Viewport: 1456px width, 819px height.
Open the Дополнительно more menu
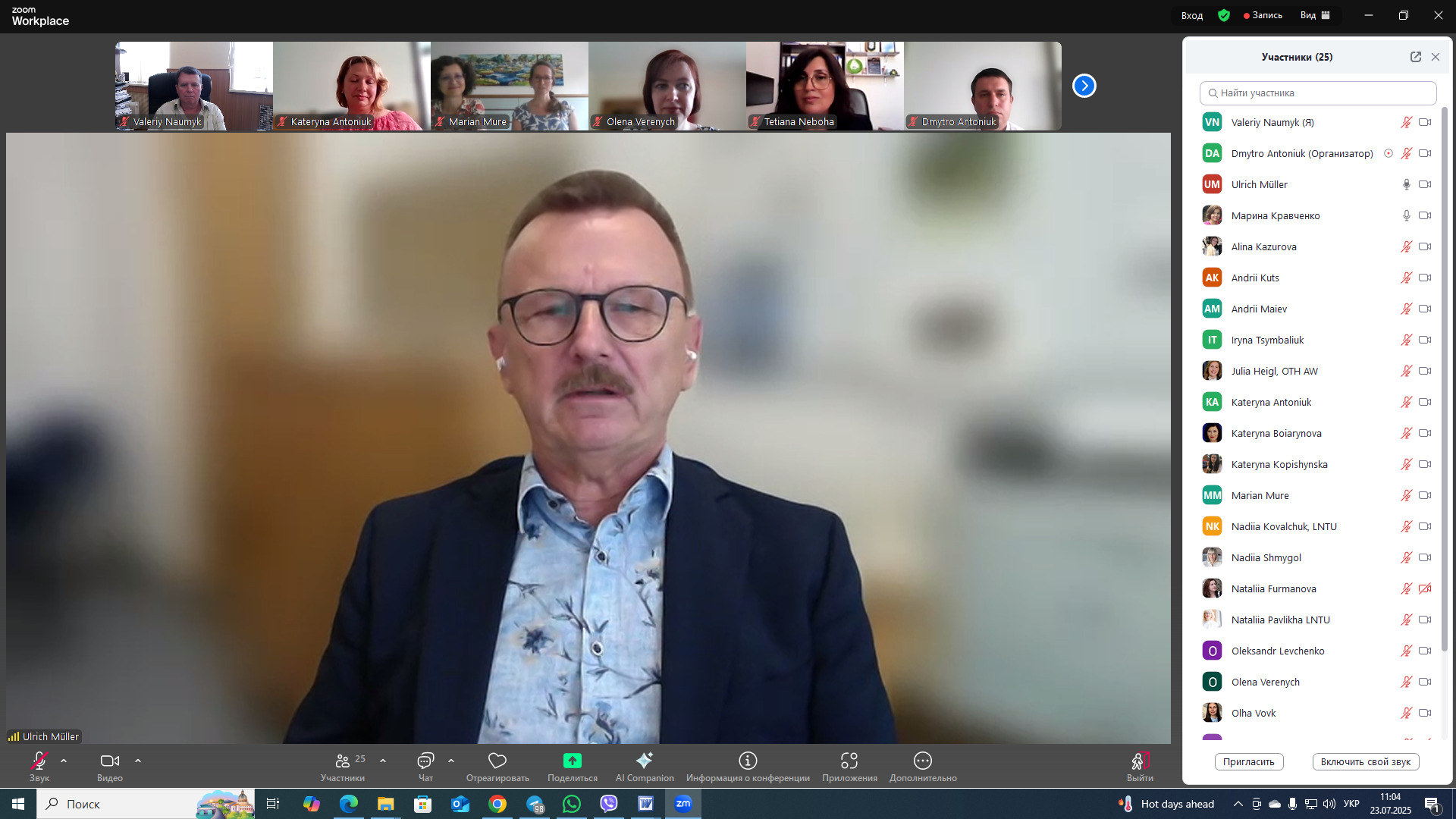(x=922, y=761)
